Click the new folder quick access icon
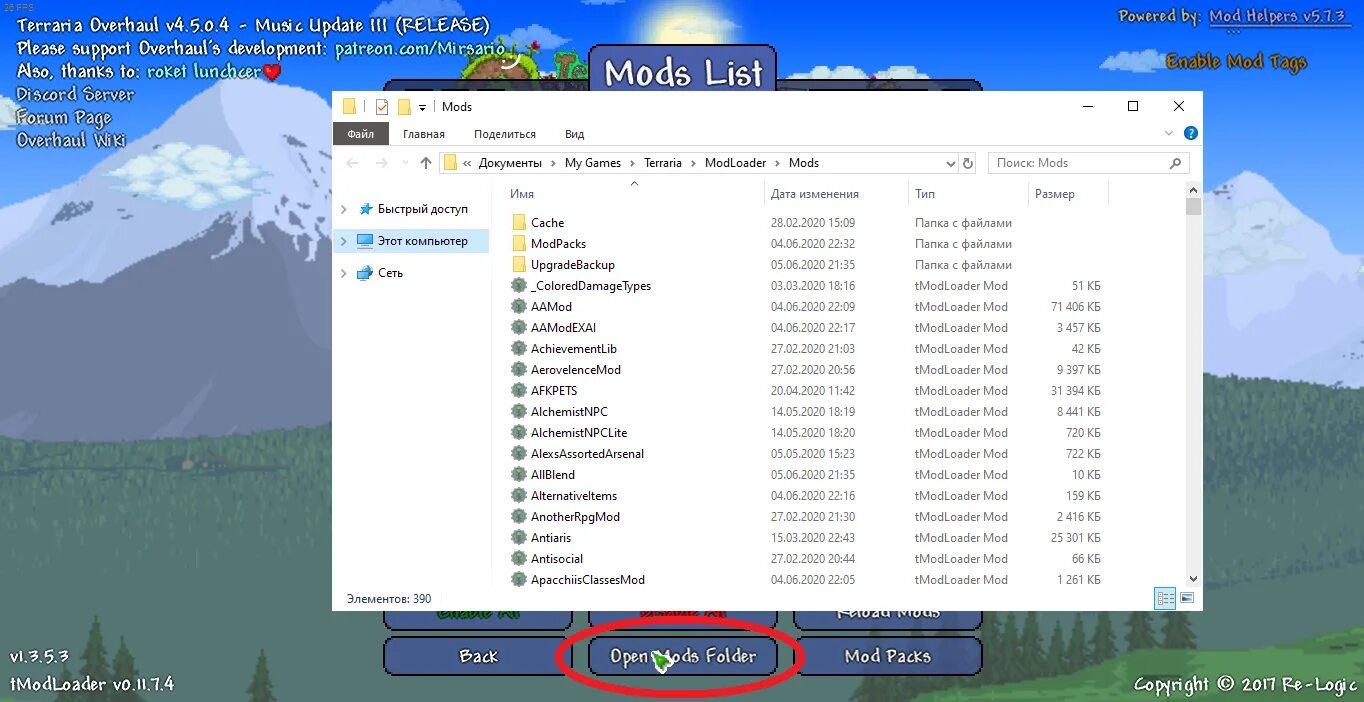This screenshot has width=1364, height=702. 404,107
